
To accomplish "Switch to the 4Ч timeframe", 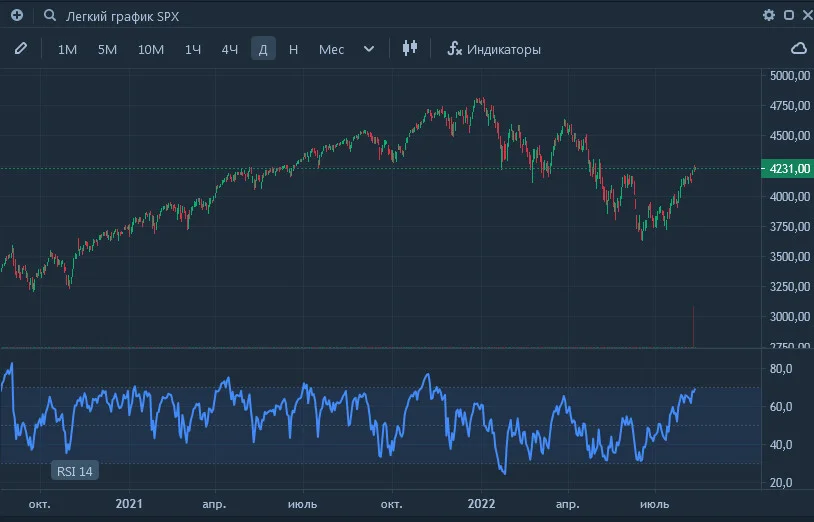I will click(x=230, y=49).
